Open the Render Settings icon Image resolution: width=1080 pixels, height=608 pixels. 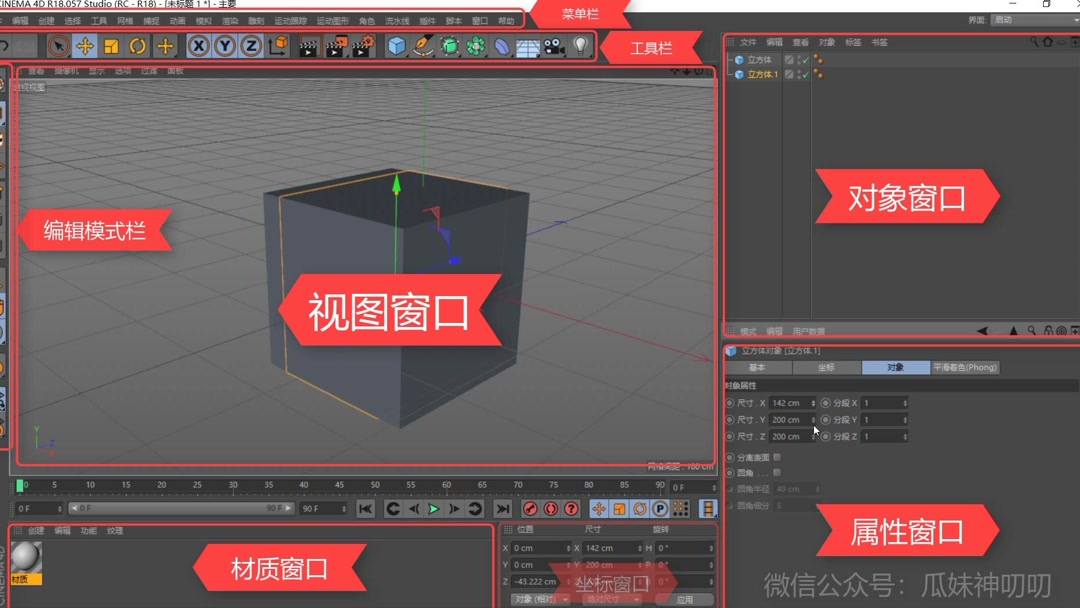362,46
